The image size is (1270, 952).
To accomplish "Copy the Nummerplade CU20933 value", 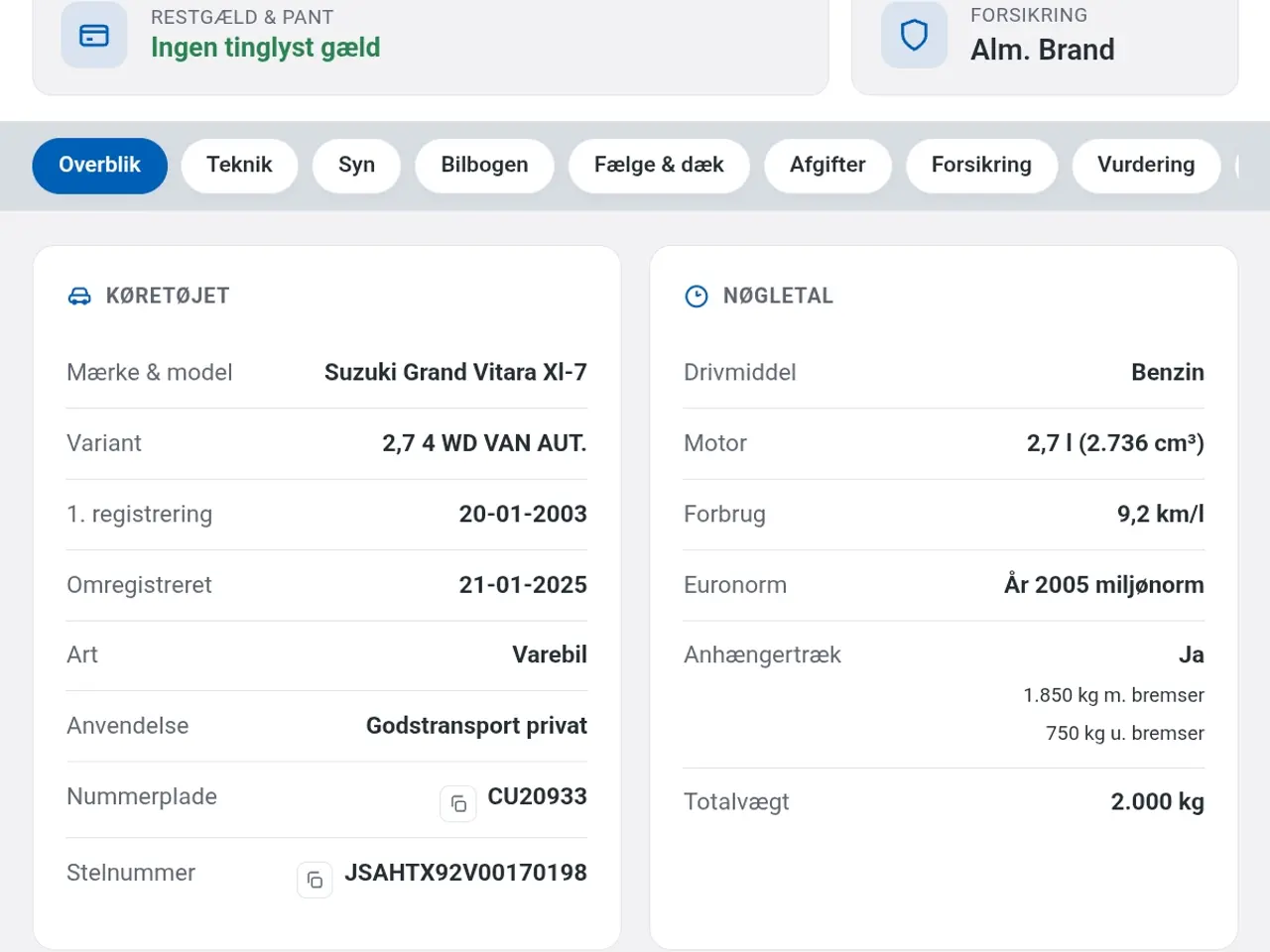I will pyautogui.click(x=458, y=803).
